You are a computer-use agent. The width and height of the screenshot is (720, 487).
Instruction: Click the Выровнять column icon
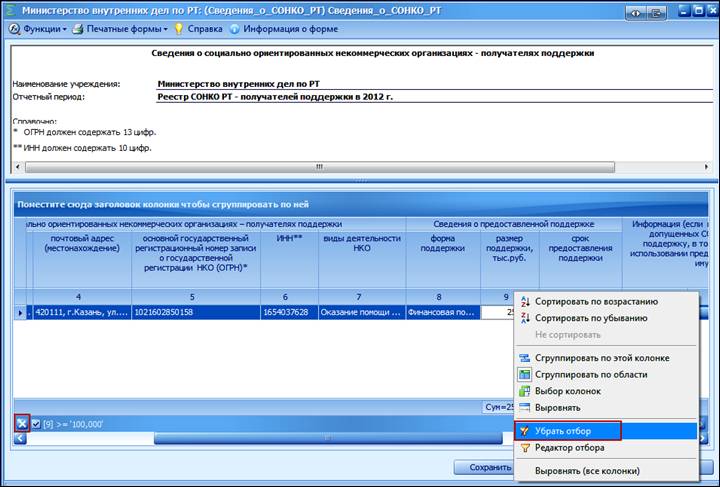pyautogui.click(x=525, y=408)
